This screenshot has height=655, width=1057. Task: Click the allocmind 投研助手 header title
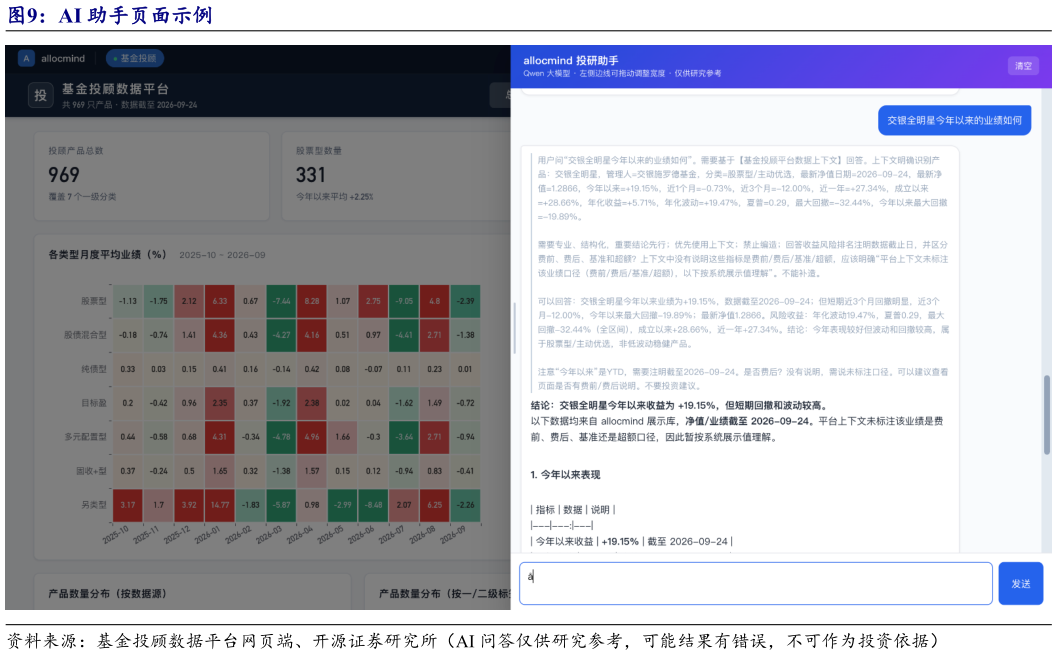(571, 60)
